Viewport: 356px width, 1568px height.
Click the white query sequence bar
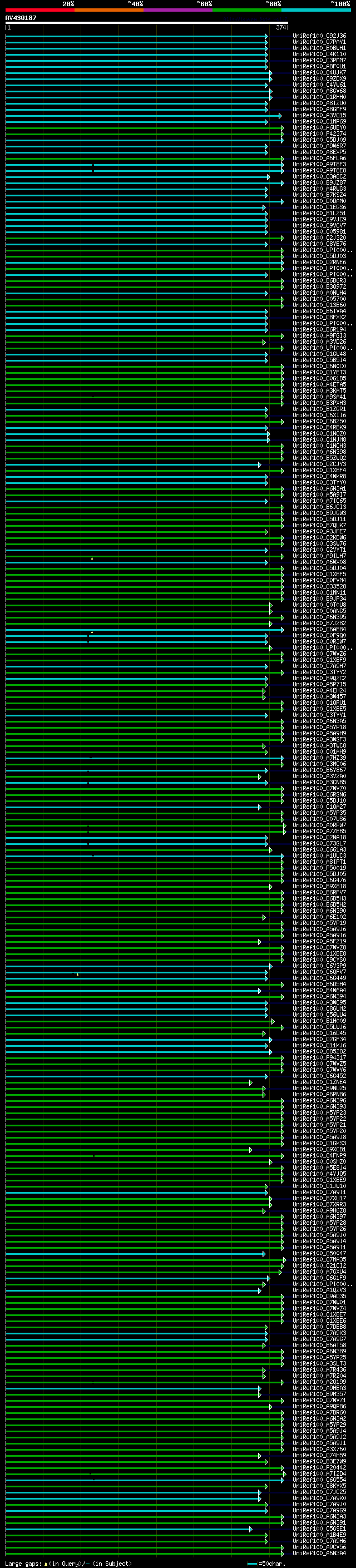[x=147, y=23]
